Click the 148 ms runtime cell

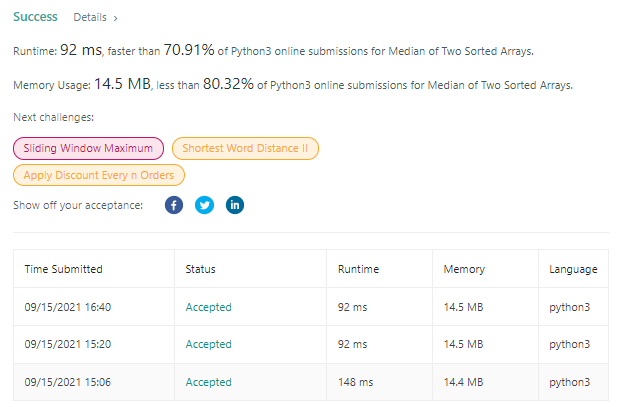pyautogui.click(x=355, y=382)
